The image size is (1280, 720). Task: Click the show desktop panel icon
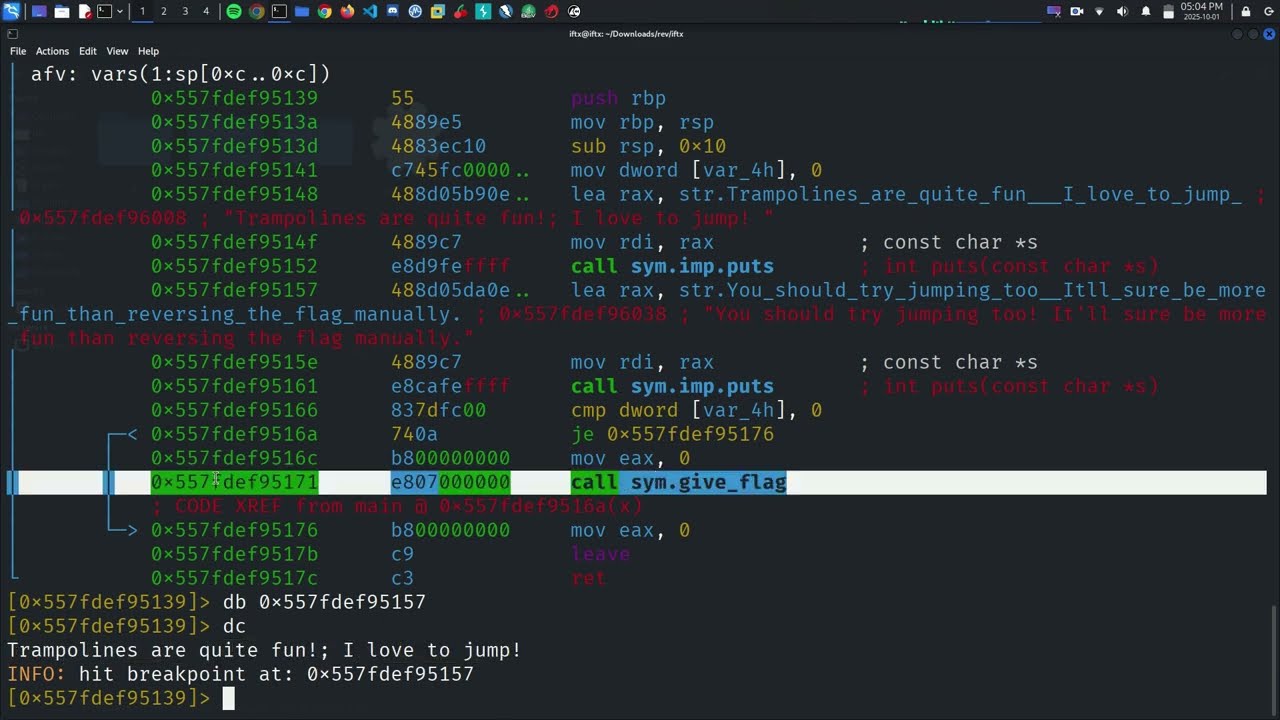pos(39,12)
